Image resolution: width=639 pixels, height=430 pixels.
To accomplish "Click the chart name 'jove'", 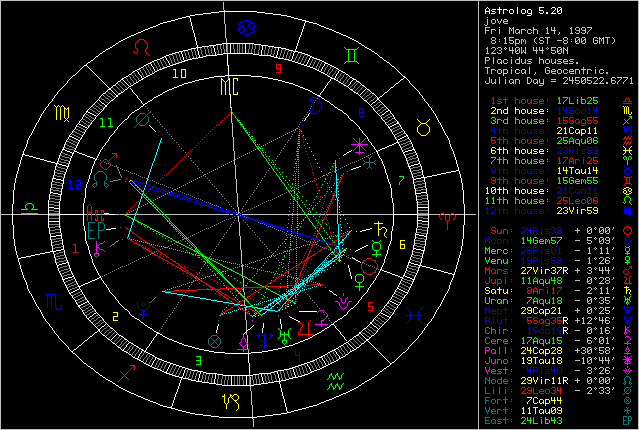I will point(496,21).
